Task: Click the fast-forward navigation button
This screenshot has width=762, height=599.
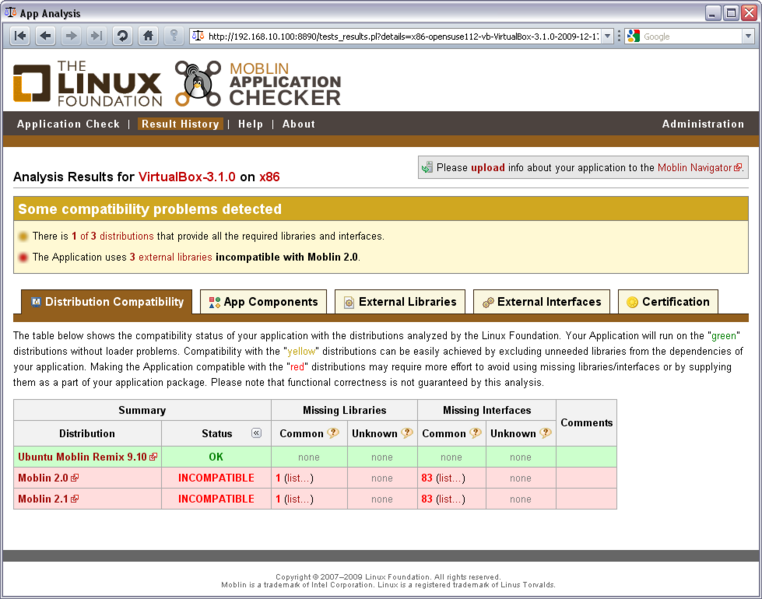Action: pos(96,36)
